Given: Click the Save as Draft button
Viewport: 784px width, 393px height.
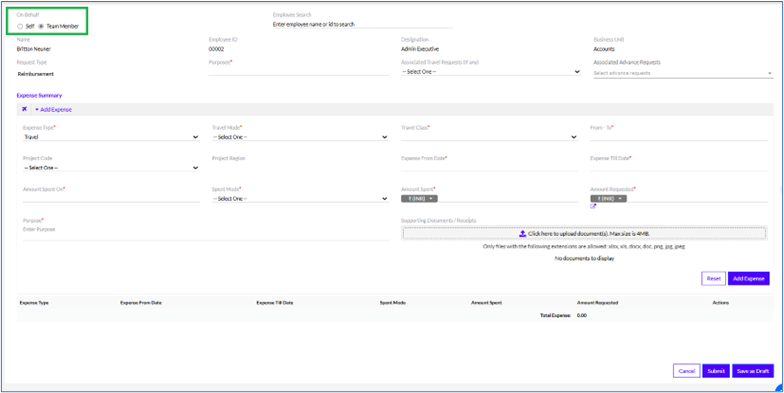Looking at the screenshot, I should click(753, 371).
